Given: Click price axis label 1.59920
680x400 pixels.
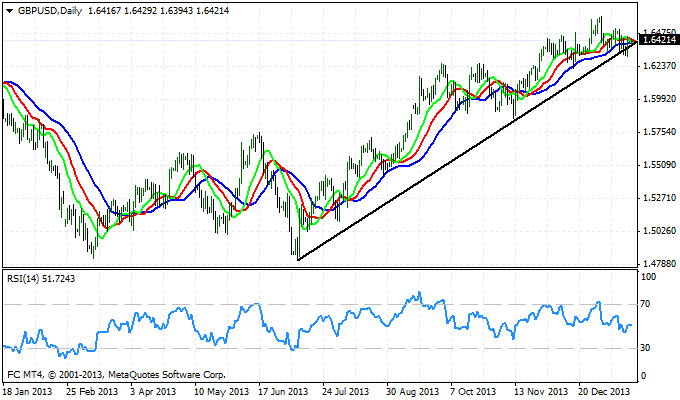Looking at the screenshot, I should coord(660,98).
